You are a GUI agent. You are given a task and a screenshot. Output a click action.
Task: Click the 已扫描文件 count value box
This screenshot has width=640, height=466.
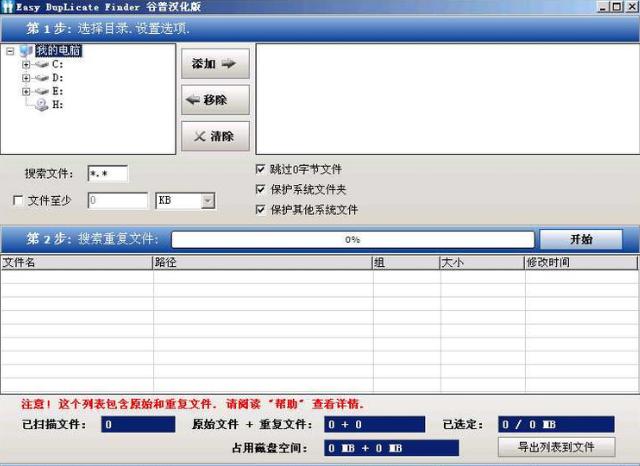(x=138, y=424)
